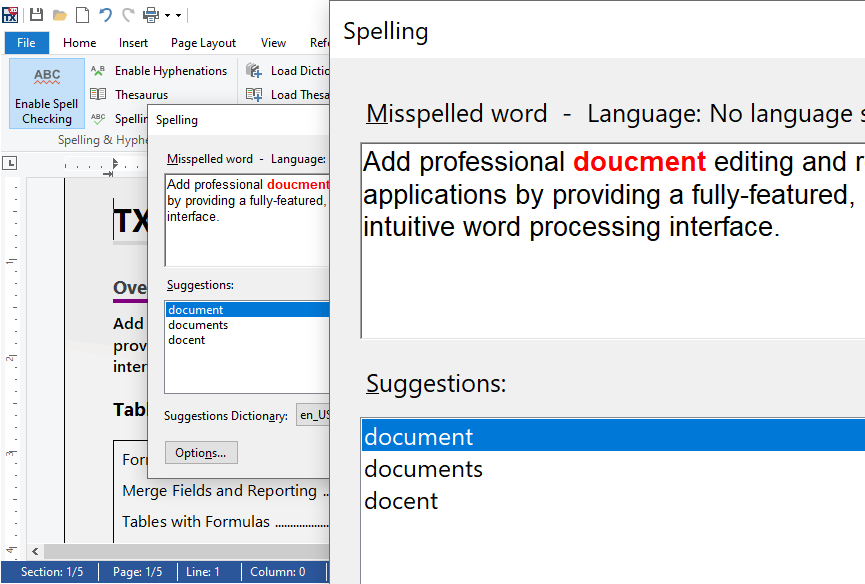Open the quick access toolbar customize arrow
865x584 pixels.
178,16
